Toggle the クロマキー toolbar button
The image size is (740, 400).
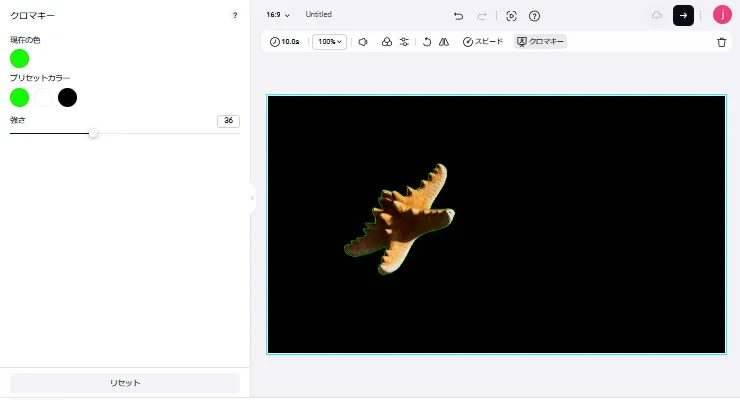tap(540, 42)
